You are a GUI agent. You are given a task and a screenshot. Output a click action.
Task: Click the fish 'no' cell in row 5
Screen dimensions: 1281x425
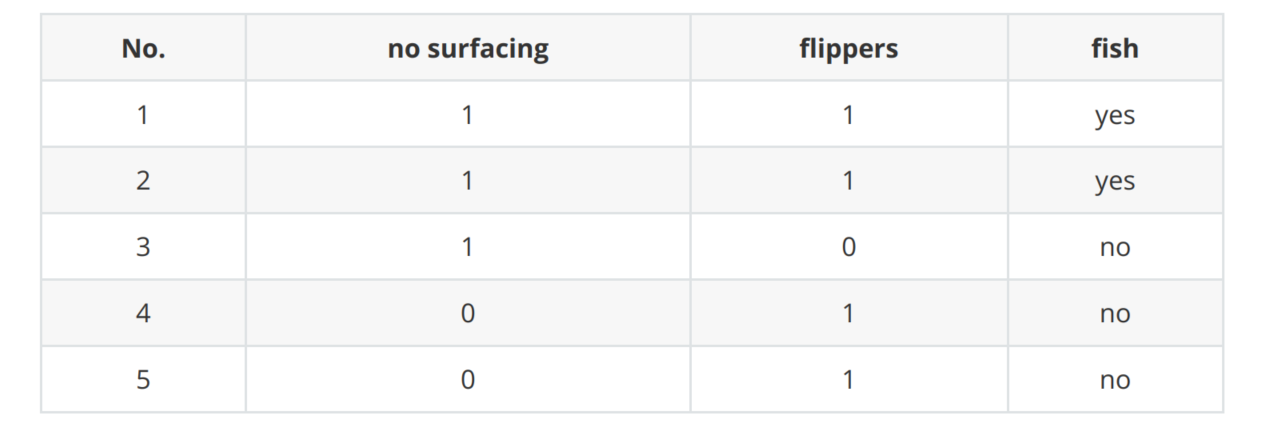1114,380
